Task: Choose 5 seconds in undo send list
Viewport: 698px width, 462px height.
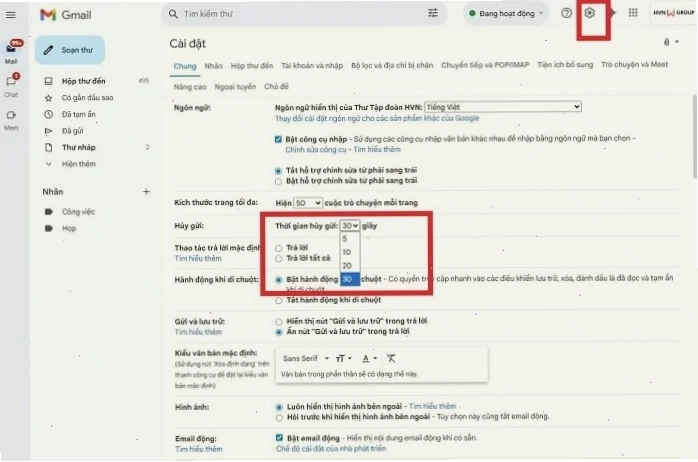Action: (350, 239)
